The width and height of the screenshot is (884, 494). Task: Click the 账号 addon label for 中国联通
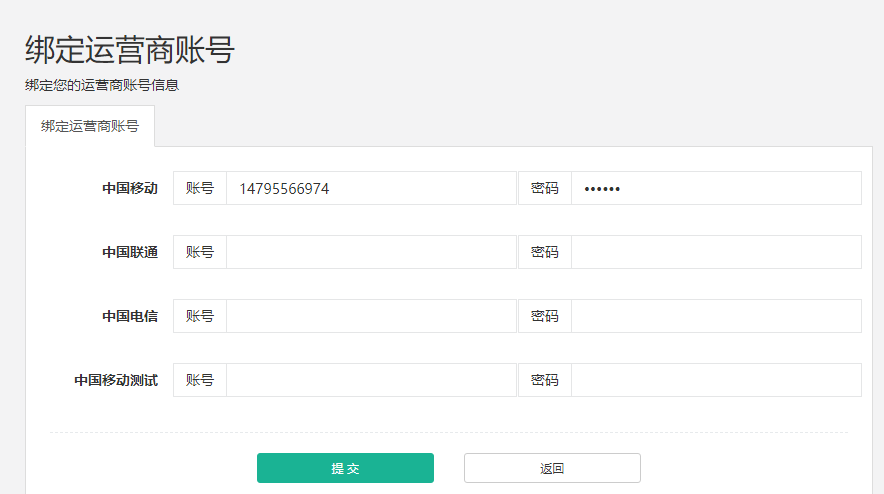200,252
